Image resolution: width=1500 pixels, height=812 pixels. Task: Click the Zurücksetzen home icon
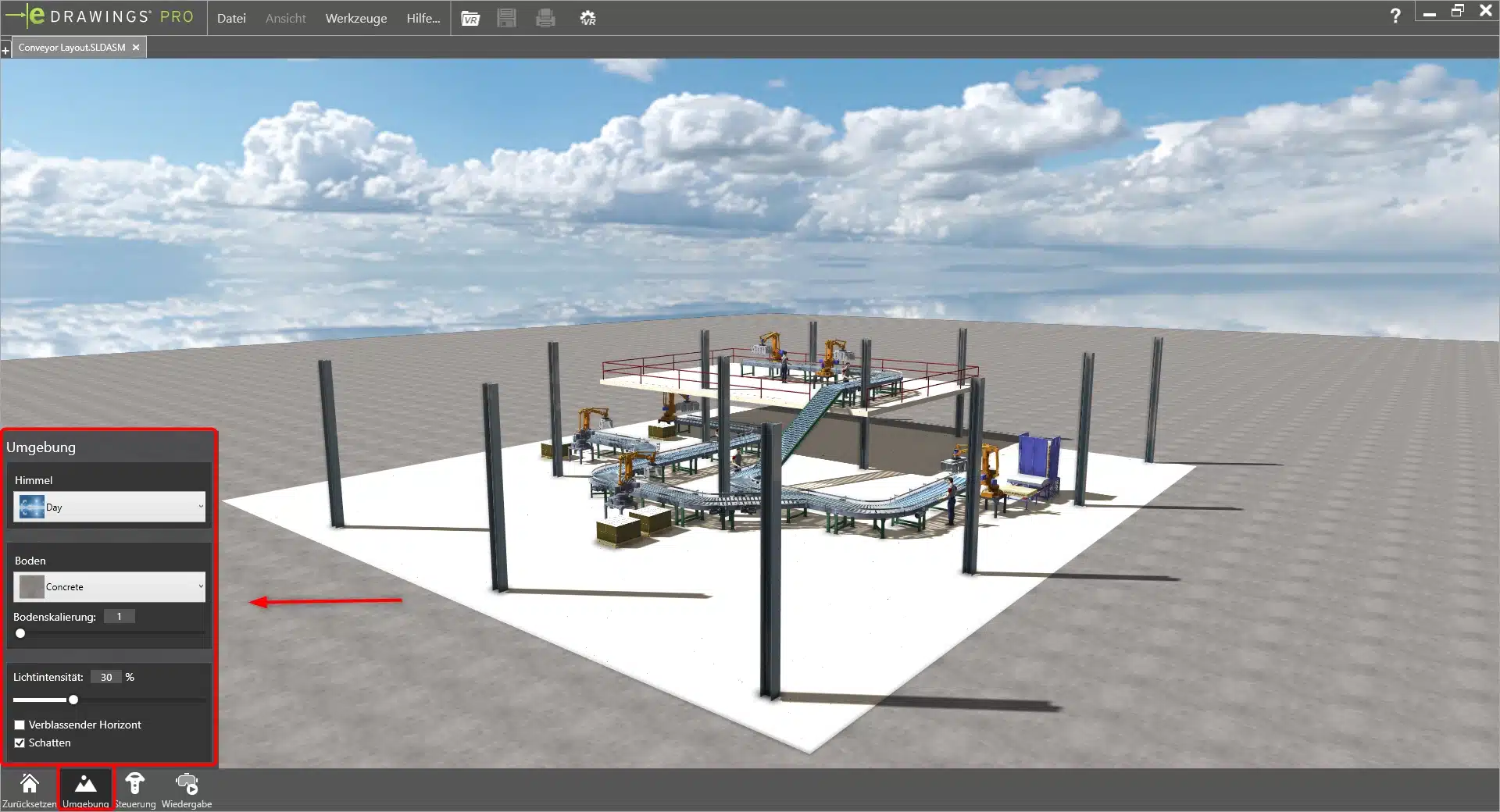[29, 785]
